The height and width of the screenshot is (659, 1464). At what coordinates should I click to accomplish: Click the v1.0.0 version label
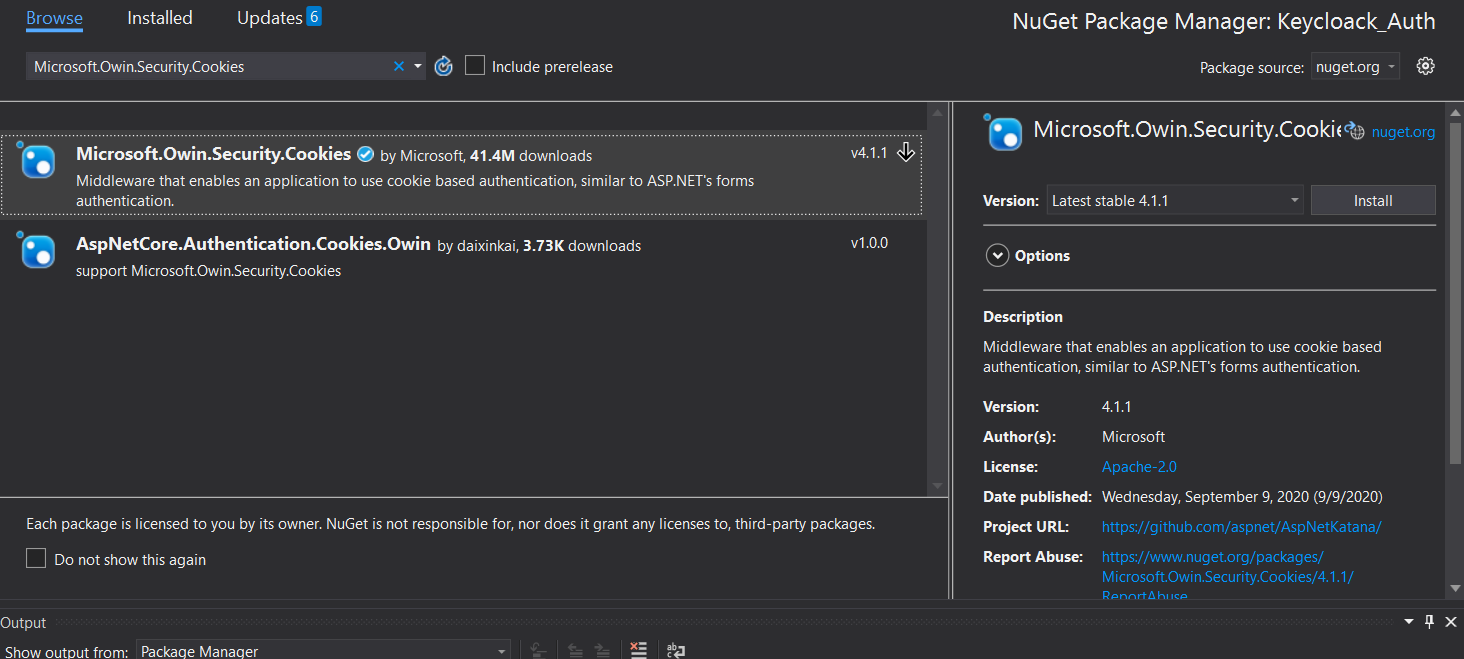pyautogui.click(x=869, y=242)
